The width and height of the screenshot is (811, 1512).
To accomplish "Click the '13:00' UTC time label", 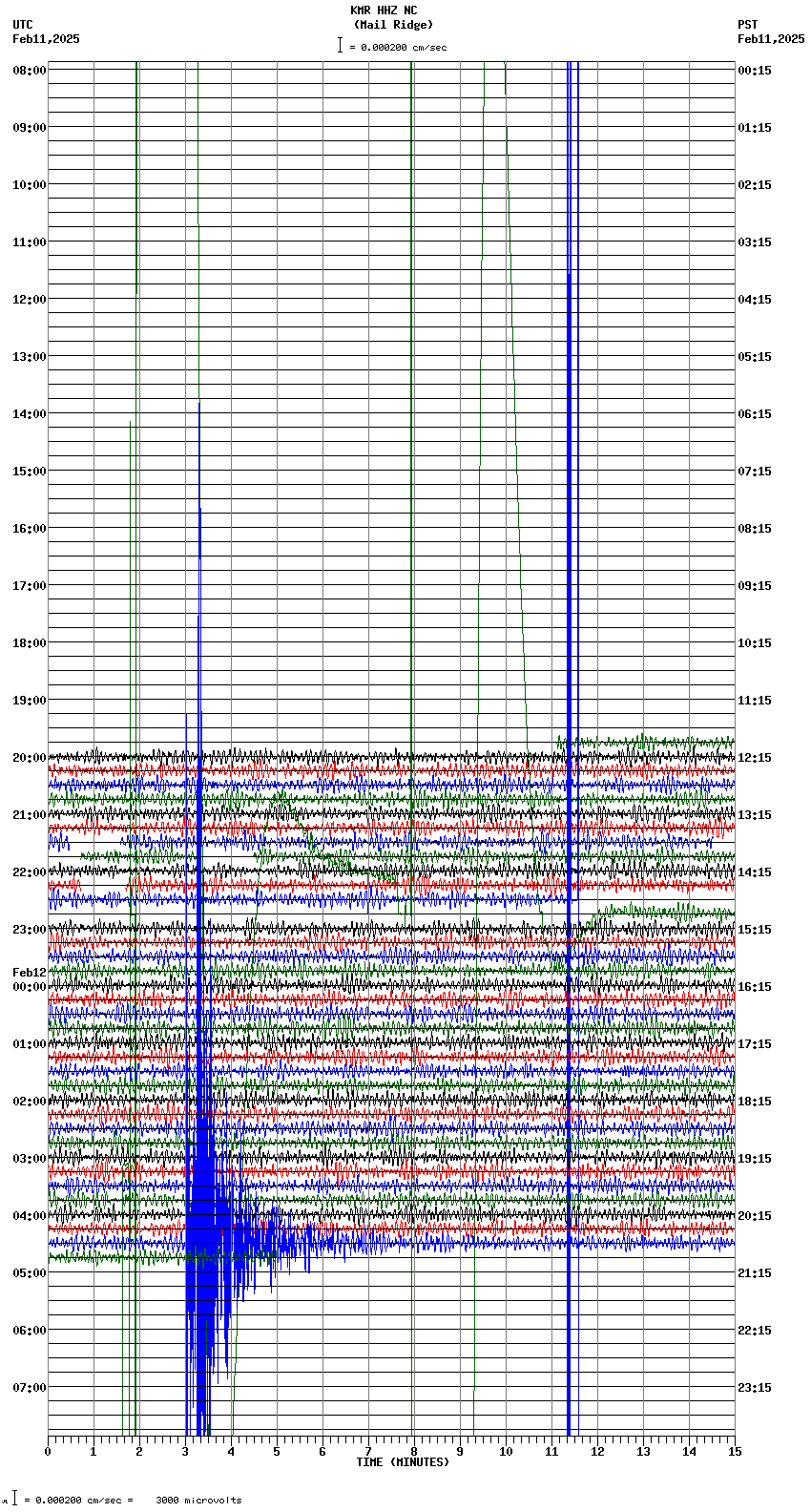I will click(30, 357).
